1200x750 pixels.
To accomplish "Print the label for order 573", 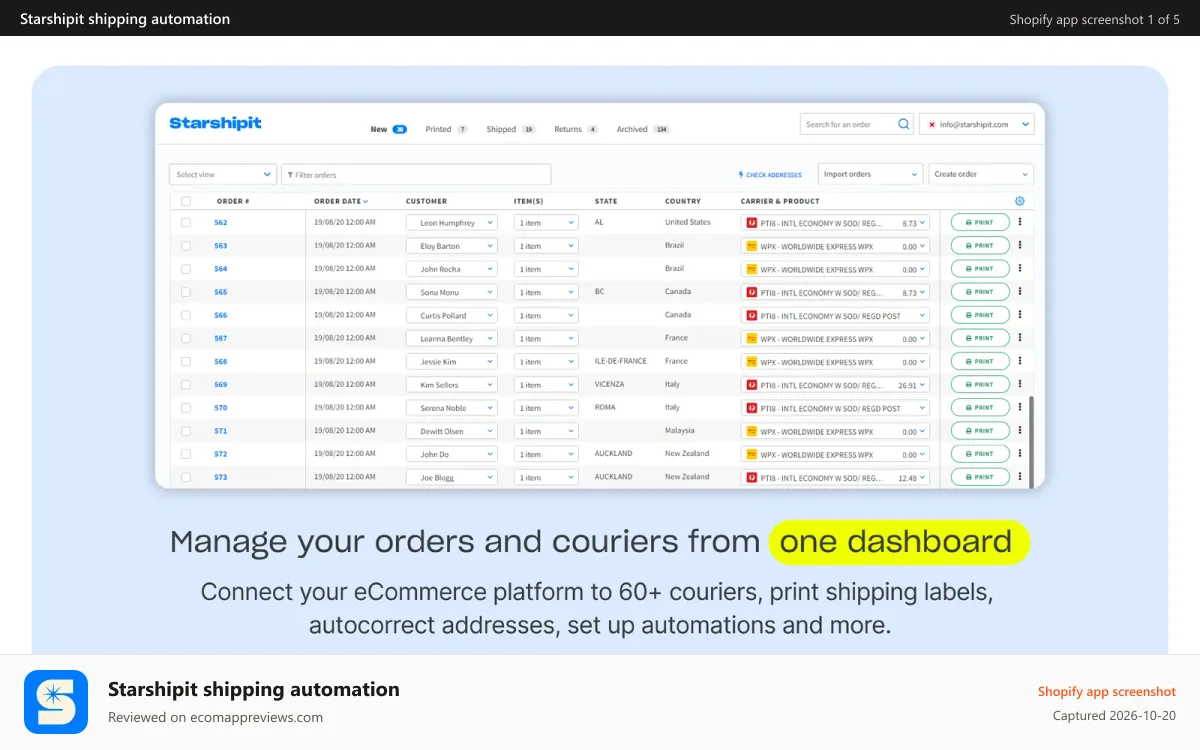I will [x=980, y=477].
